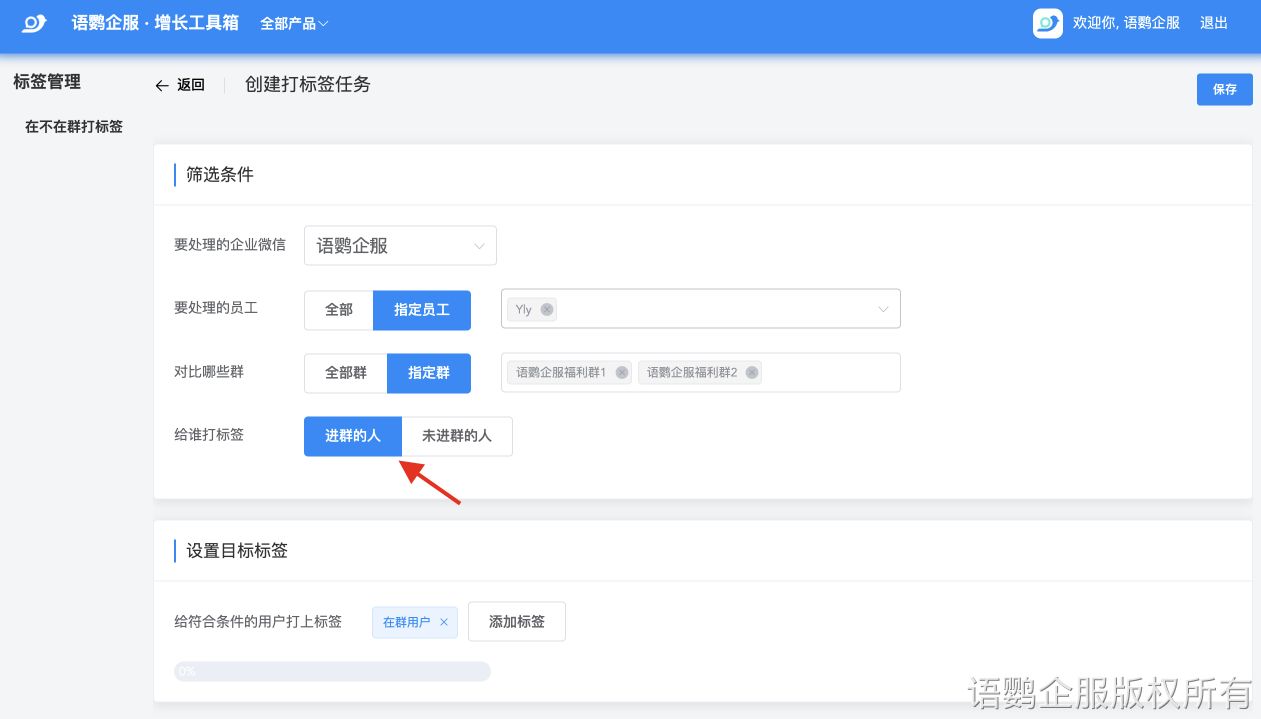Select 指定员工 option
Viewport: 1261px width, 719px height.
coord(421,310)
